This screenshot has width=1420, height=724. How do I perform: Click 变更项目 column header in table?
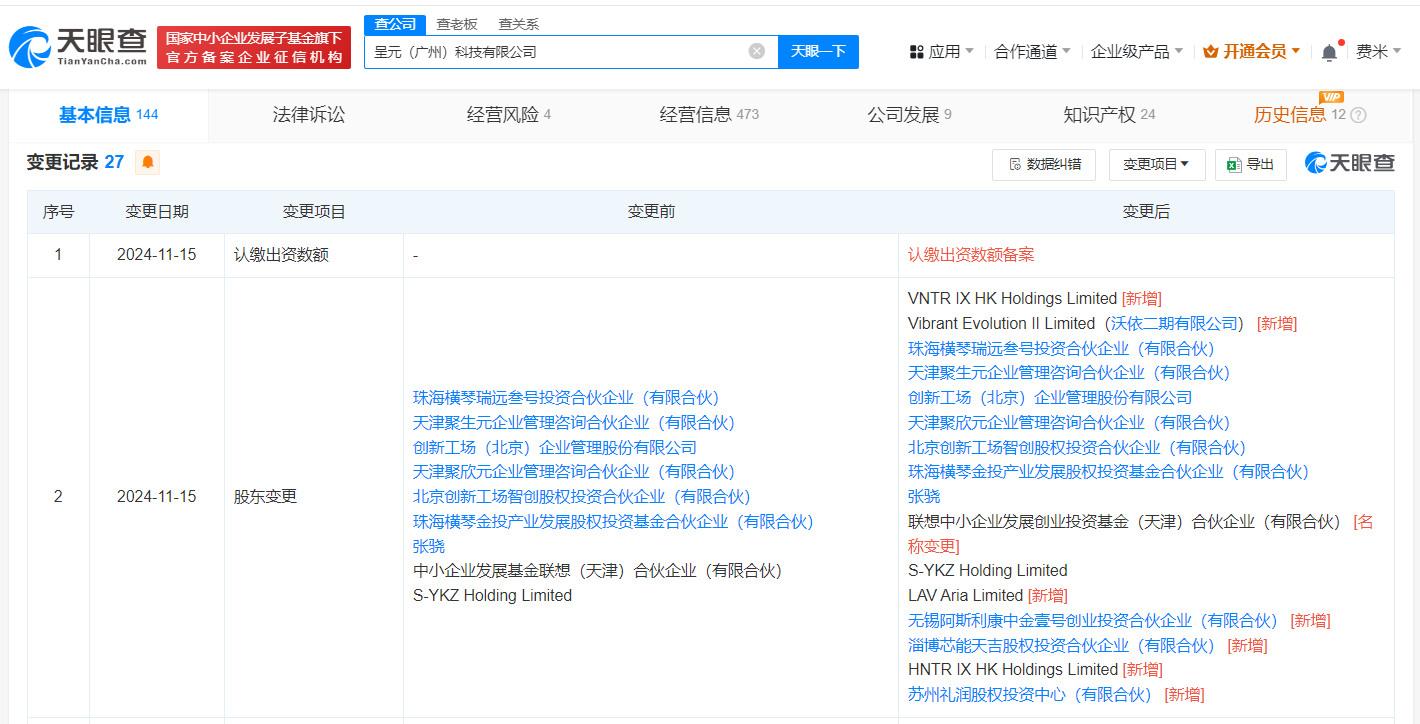(x=314, y=212)
